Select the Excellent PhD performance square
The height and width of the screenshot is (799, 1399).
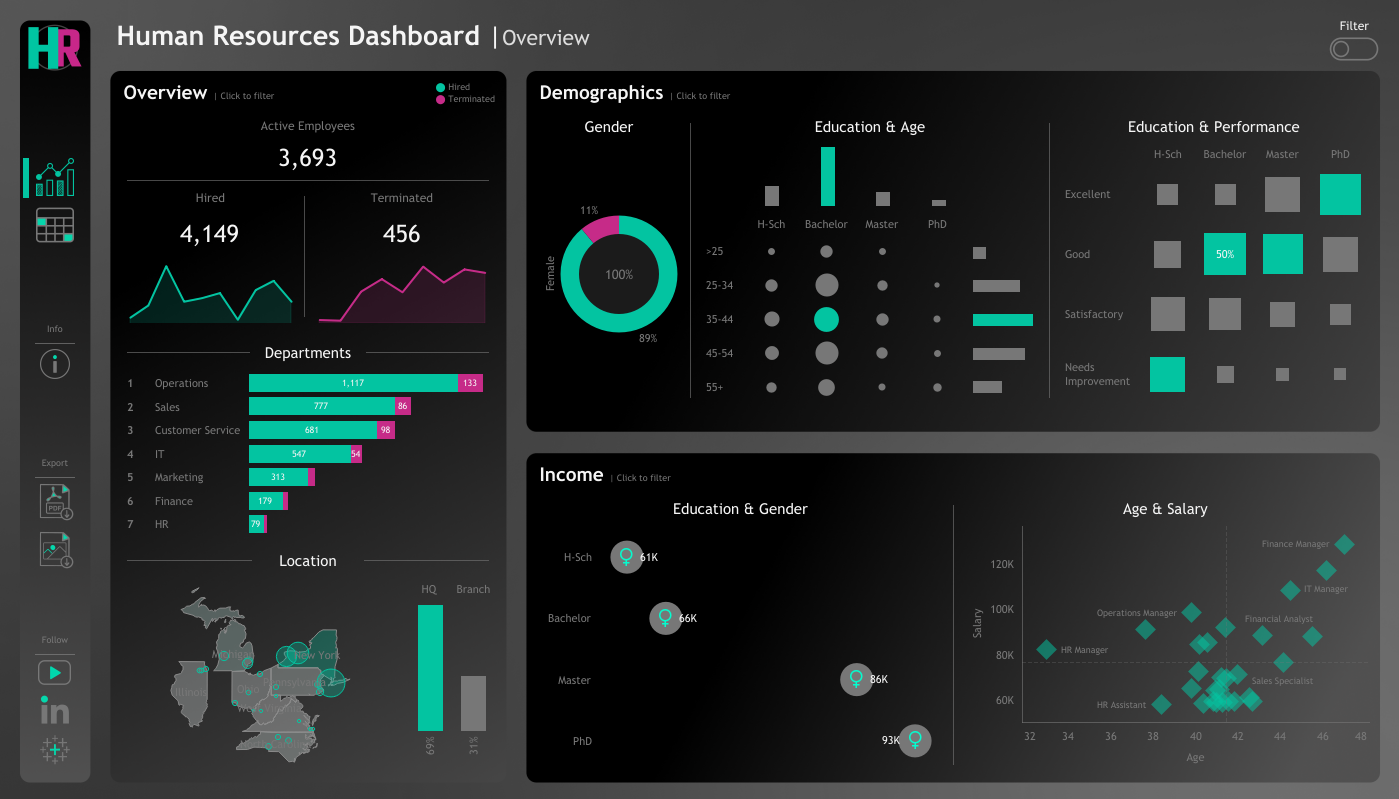1340,194
